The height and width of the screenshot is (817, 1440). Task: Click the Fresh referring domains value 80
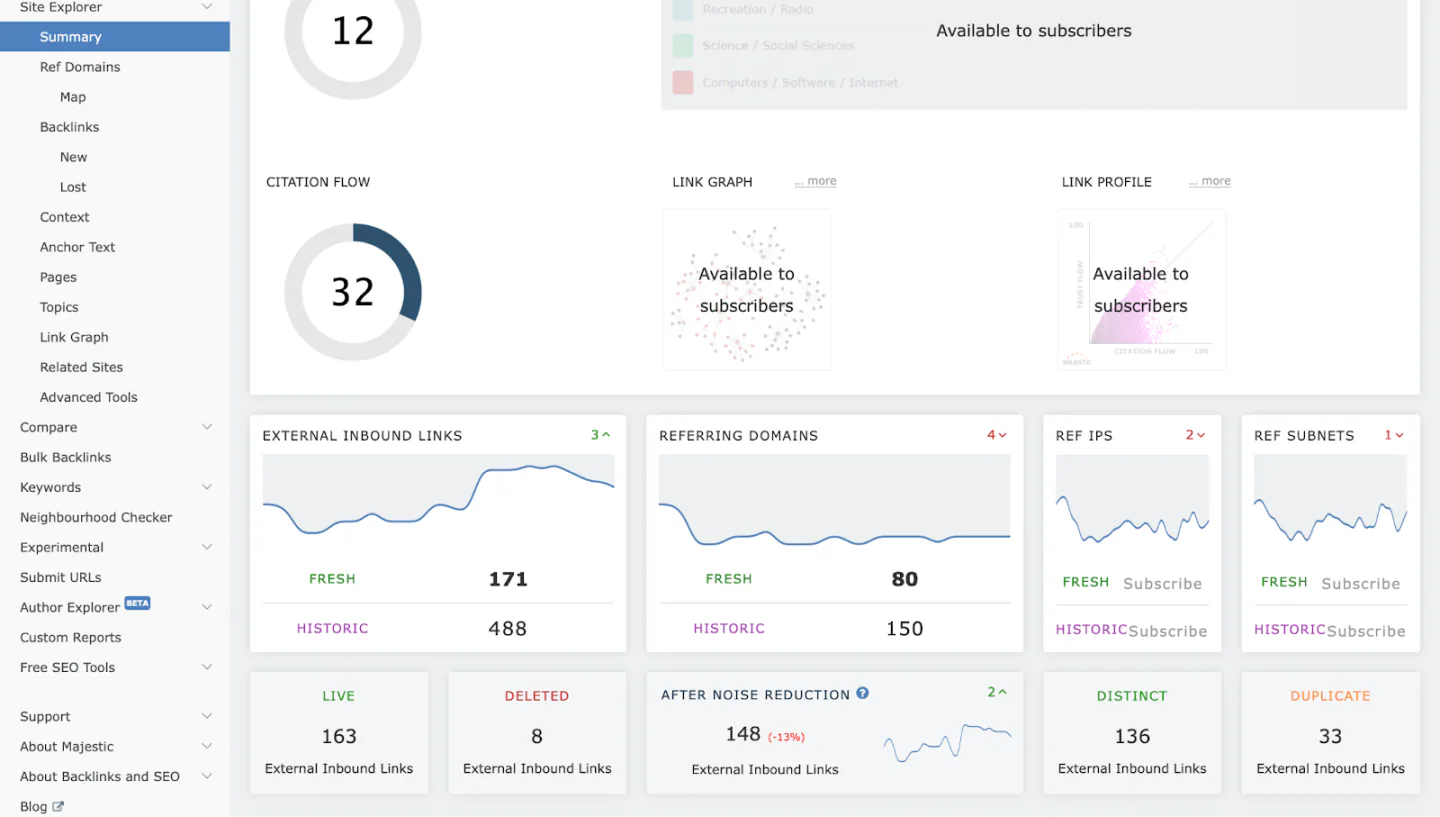[905, 579]
